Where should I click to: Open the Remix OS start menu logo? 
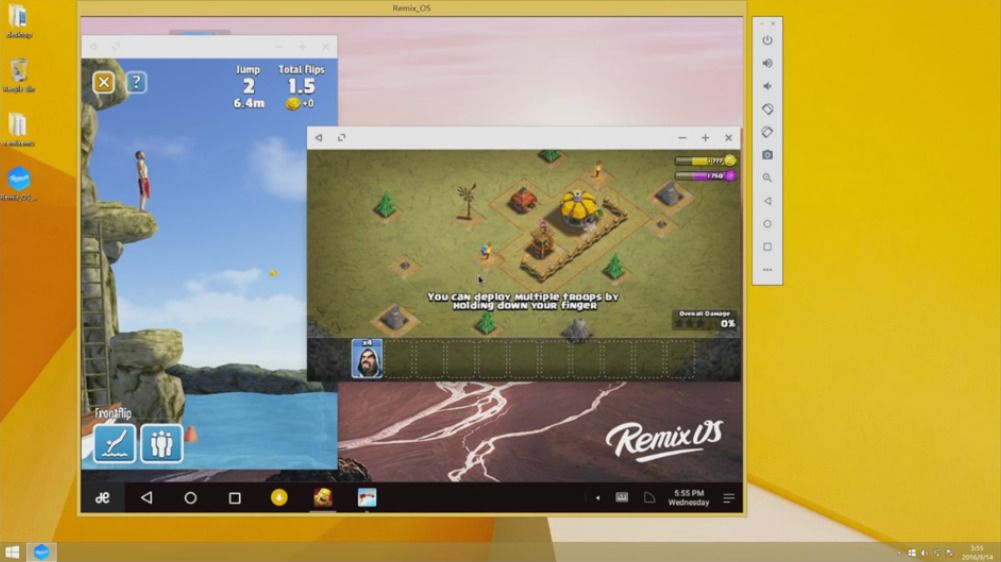tap(102, 497)
